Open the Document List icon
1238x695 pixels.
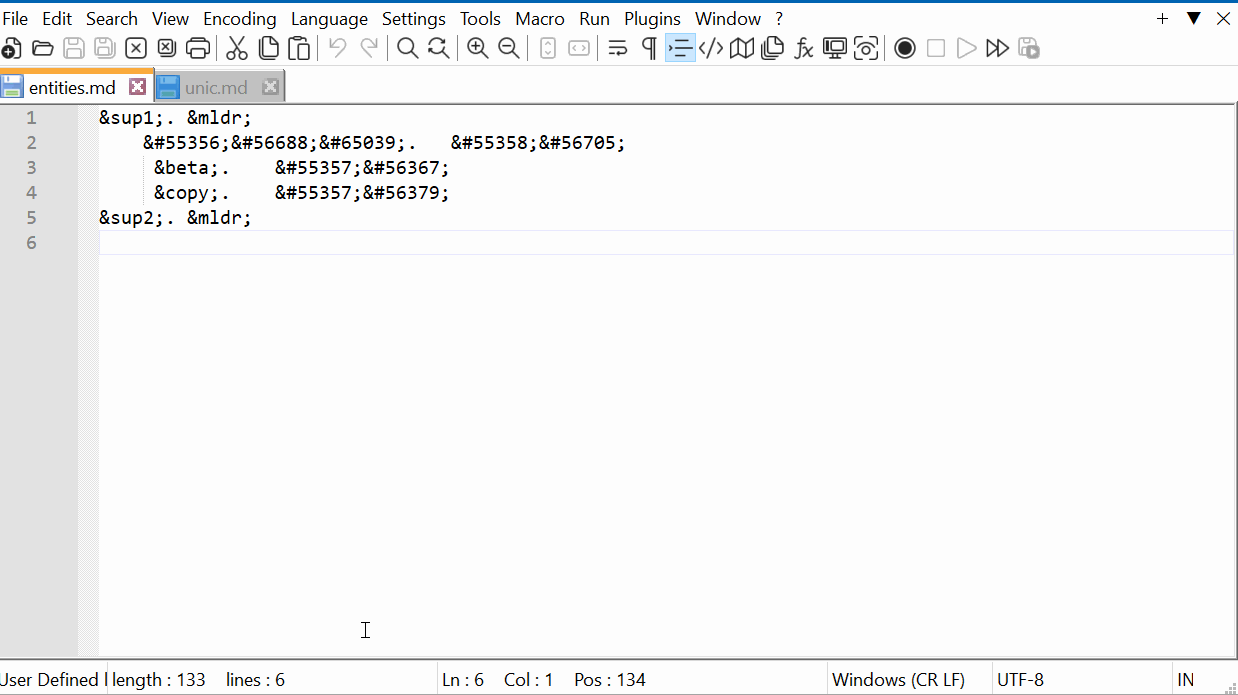pos(773,48)
